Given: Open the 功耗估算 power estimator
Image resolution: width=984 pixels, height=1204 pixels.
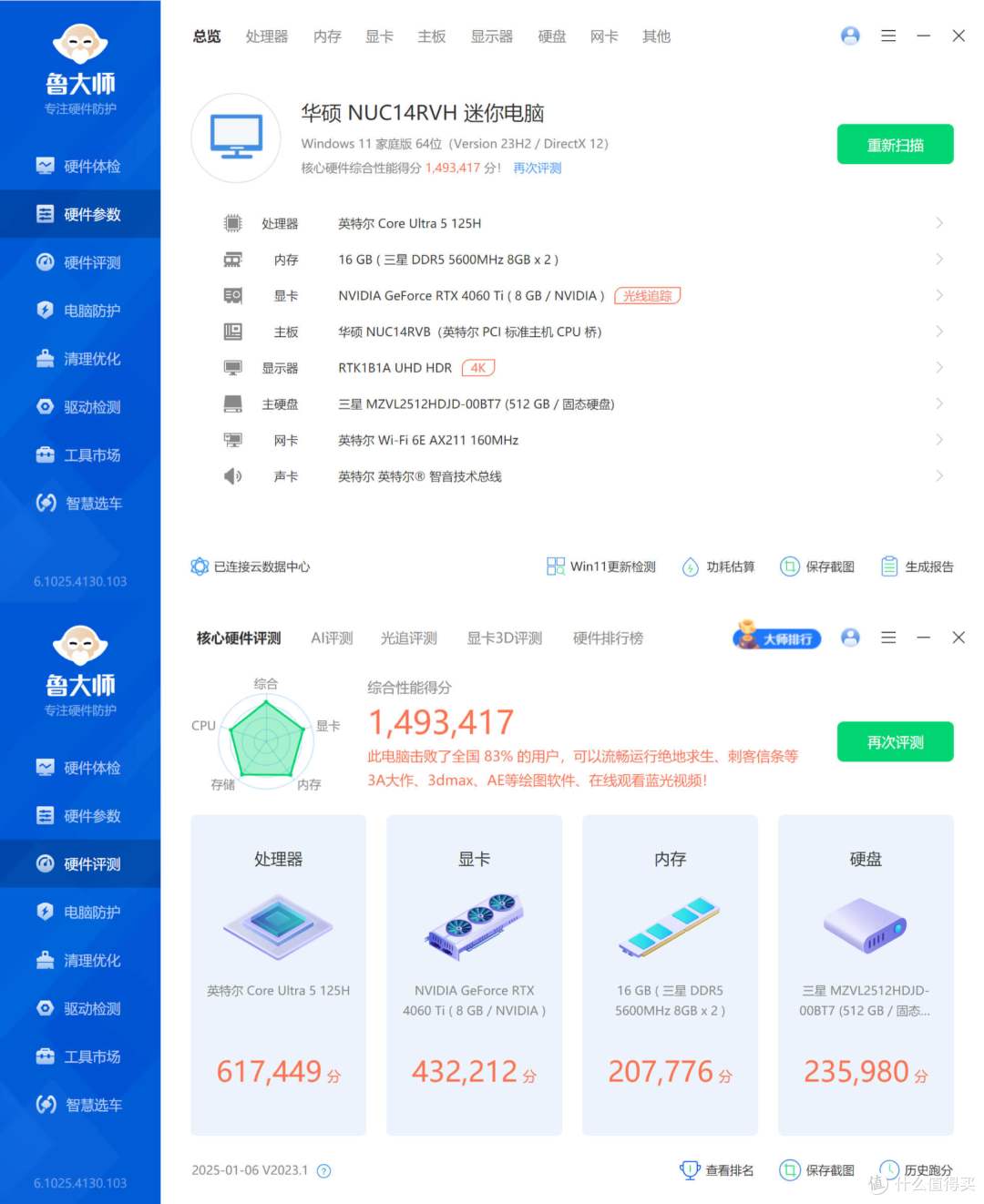Looking at the screenshot, I should [719, 566].
